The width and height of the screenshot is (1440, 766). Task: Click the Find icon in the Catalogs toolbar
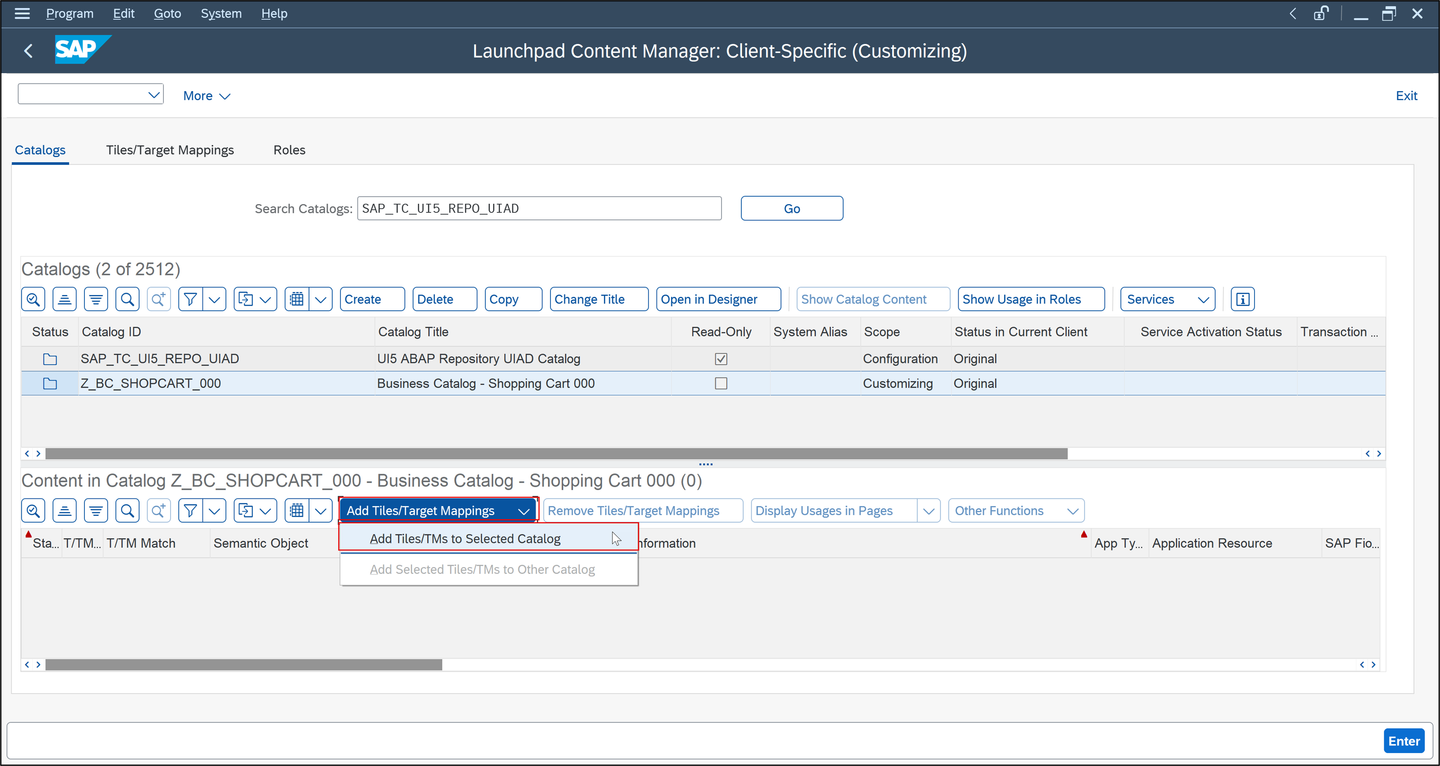127,299
